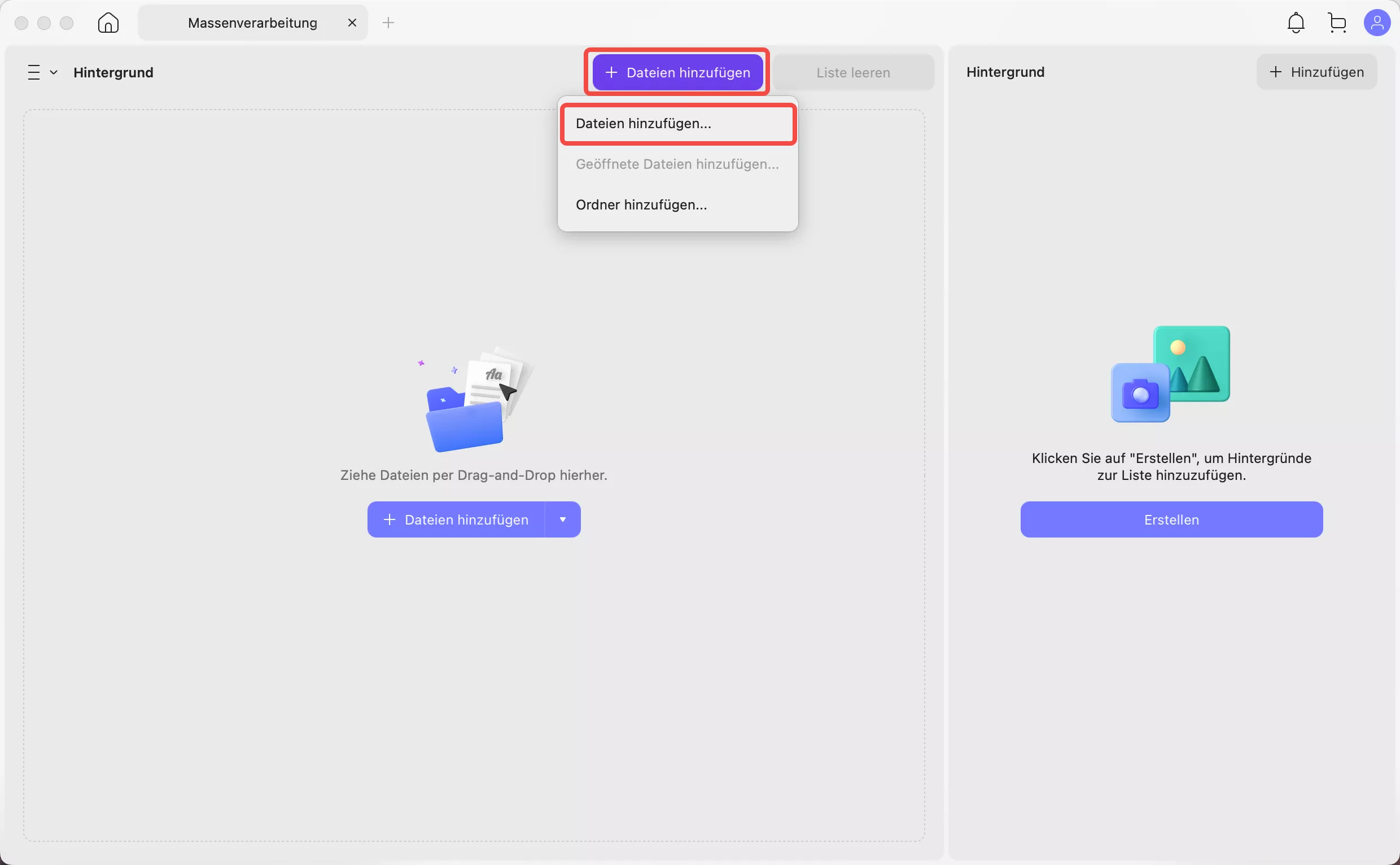The height and width of the screenshot is (865, 1400).
Task: Click the Liste leeren button
Action: point(854,73)
